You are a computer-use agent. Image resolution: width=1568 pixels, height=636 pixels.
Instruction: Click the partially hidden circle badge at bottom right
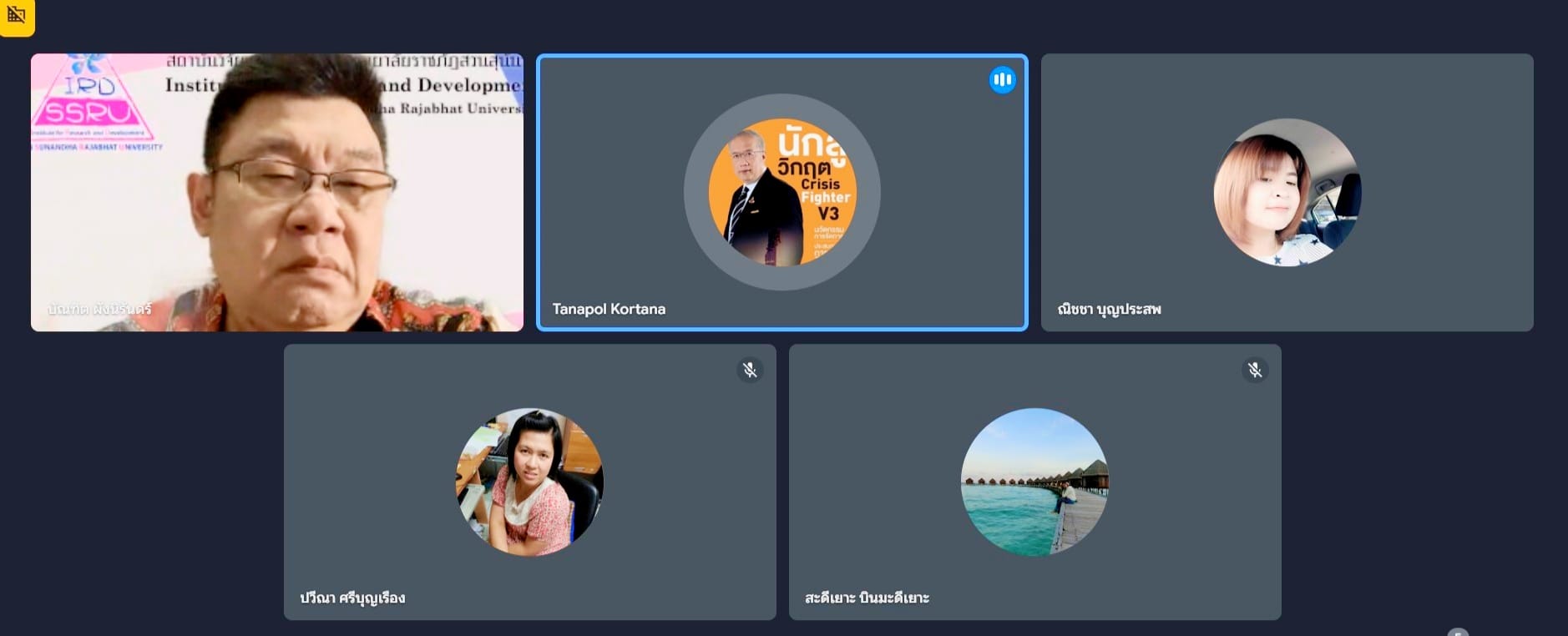(x=1458, y=633)
